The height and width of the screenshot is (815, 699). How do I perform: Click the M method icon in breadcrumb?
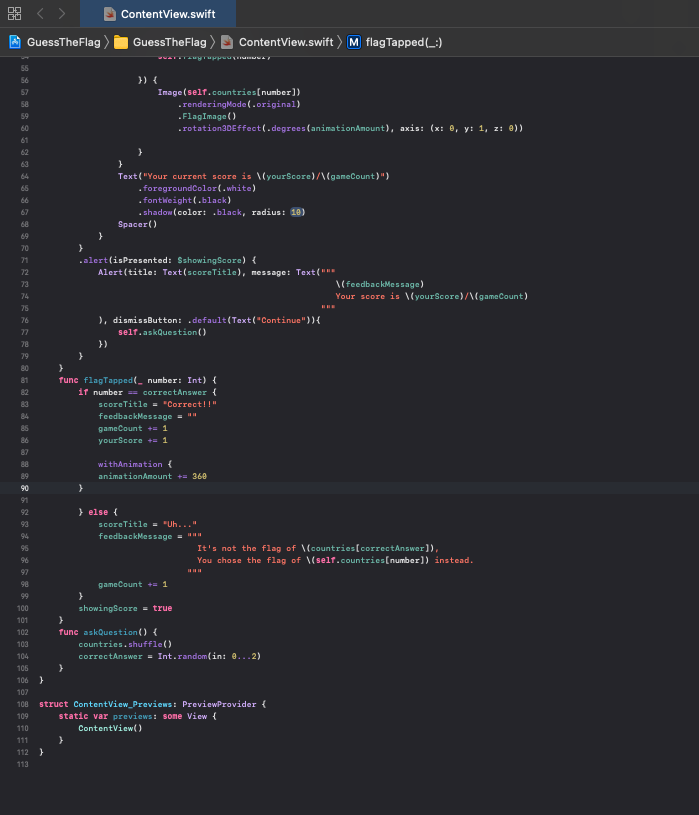tap(353, 42)
